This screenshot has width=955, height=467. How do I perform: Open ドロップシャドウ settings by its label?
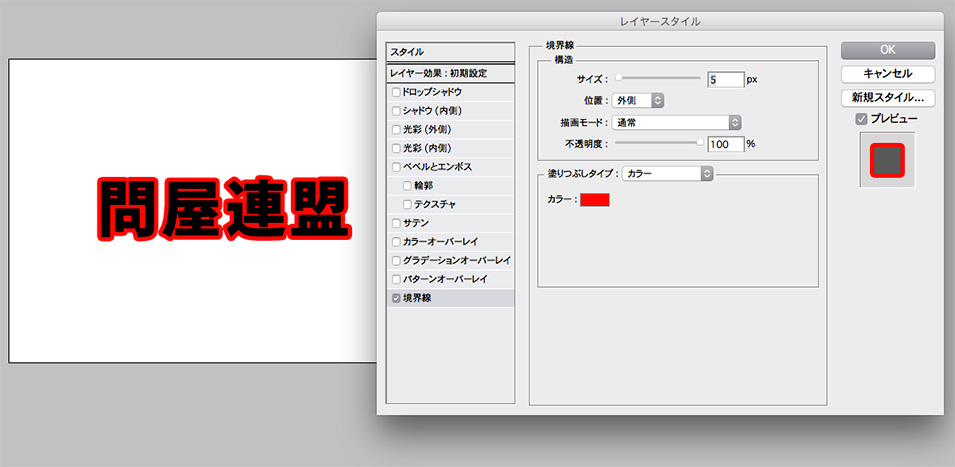(x=432, y=92)
